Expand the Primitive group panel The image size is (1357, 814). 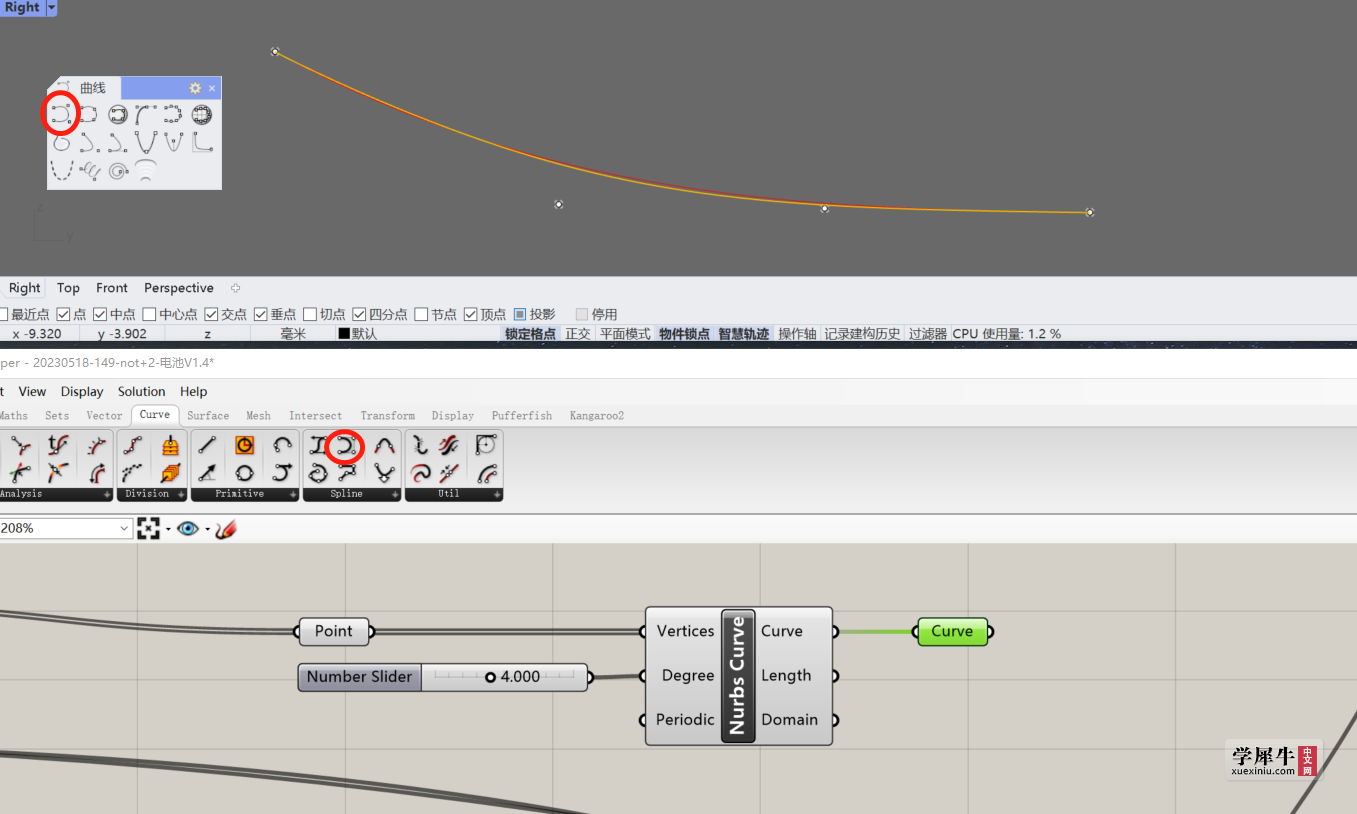tap(293, 494)
